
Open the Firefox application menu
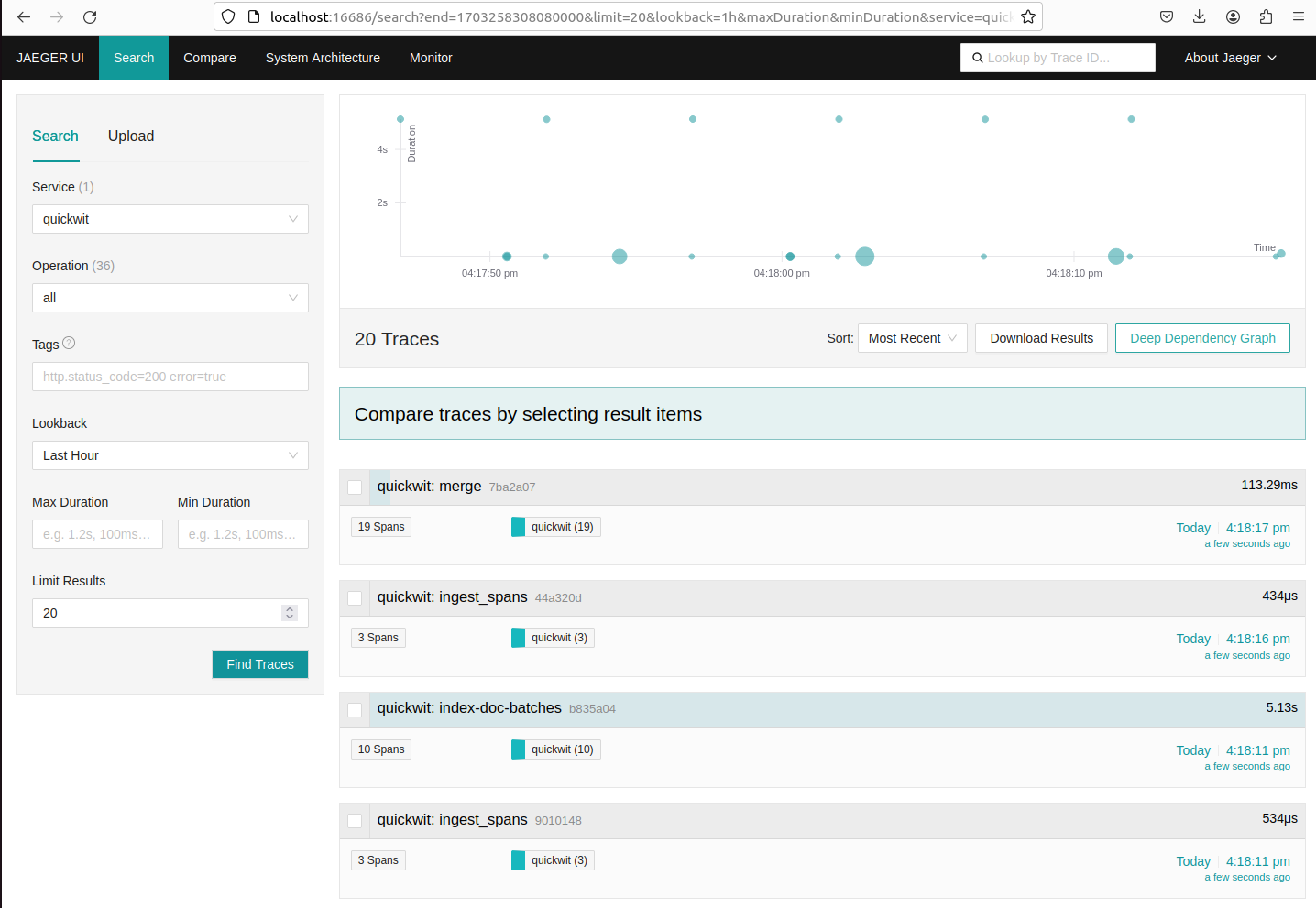pyautogui.click(x=1299, y=16)
